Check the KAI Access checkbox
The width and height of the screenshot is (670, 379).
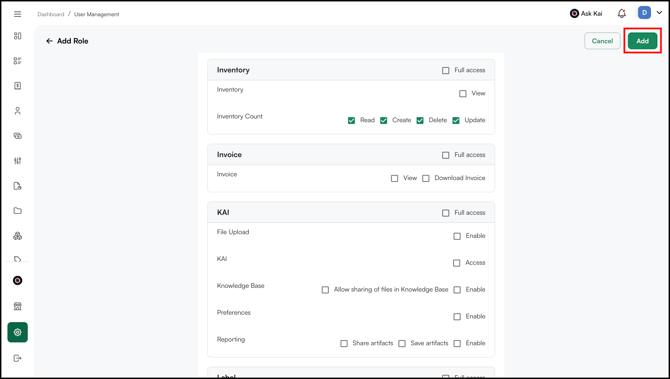pyautogui.click(x=456, y=263)
